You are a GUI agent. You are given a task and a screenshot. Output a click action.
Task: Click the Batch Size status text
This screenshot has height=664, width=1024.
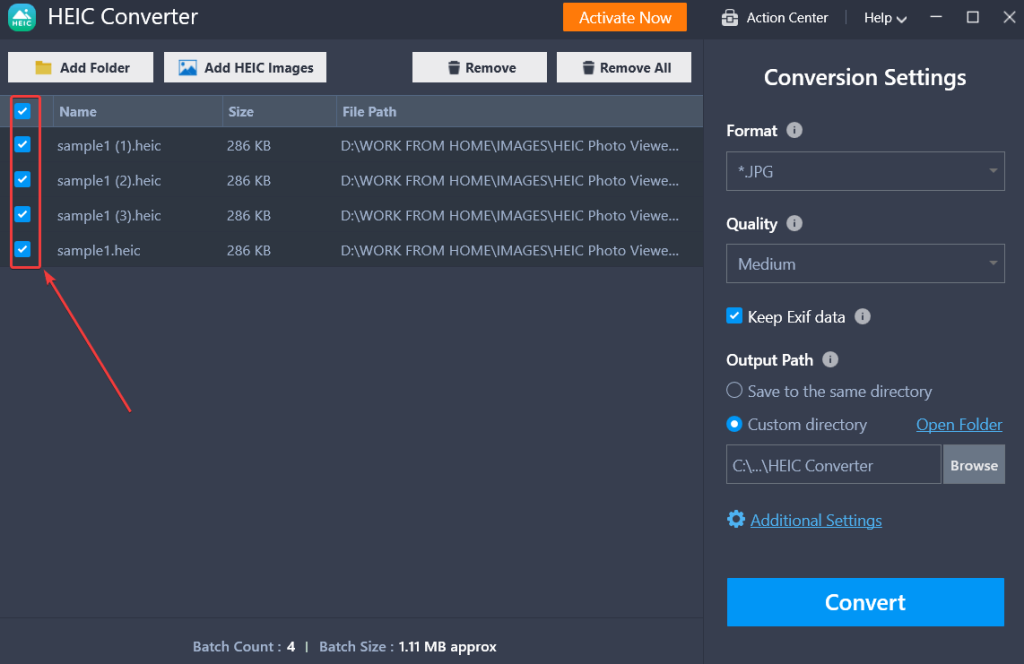click(x=408, y=646)
